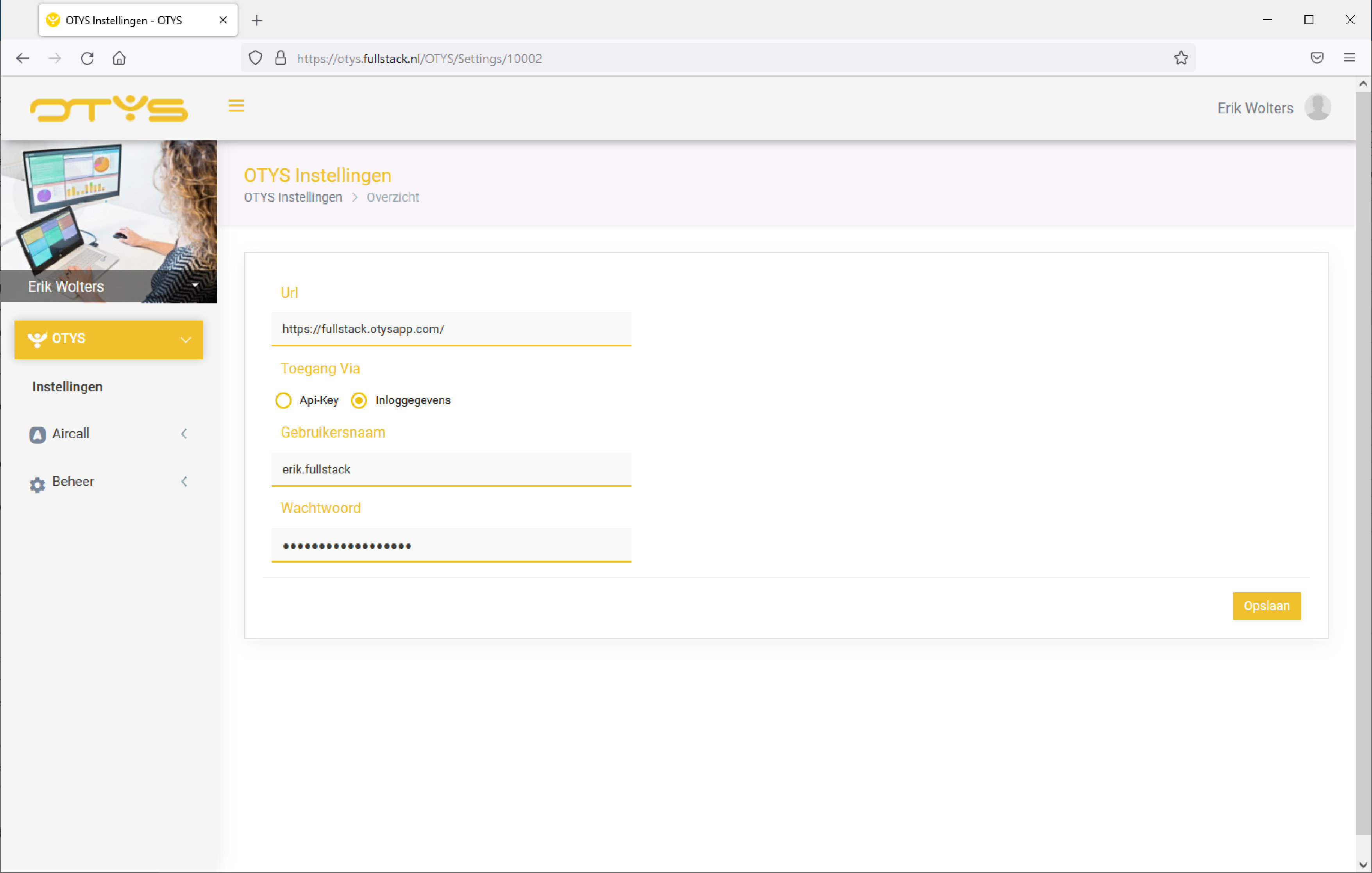This screenshot has height=873, width=1372.
Task: Click the Aircall app icon
Action: [x=37, y=434]
